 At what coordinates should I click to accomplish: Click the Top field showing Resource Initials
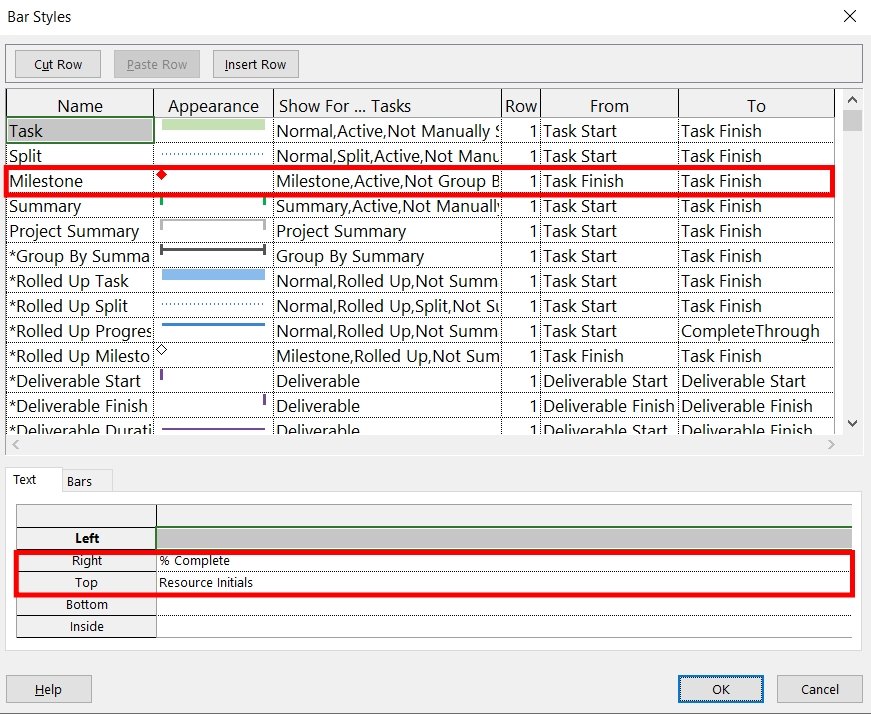tap(504, 582)
